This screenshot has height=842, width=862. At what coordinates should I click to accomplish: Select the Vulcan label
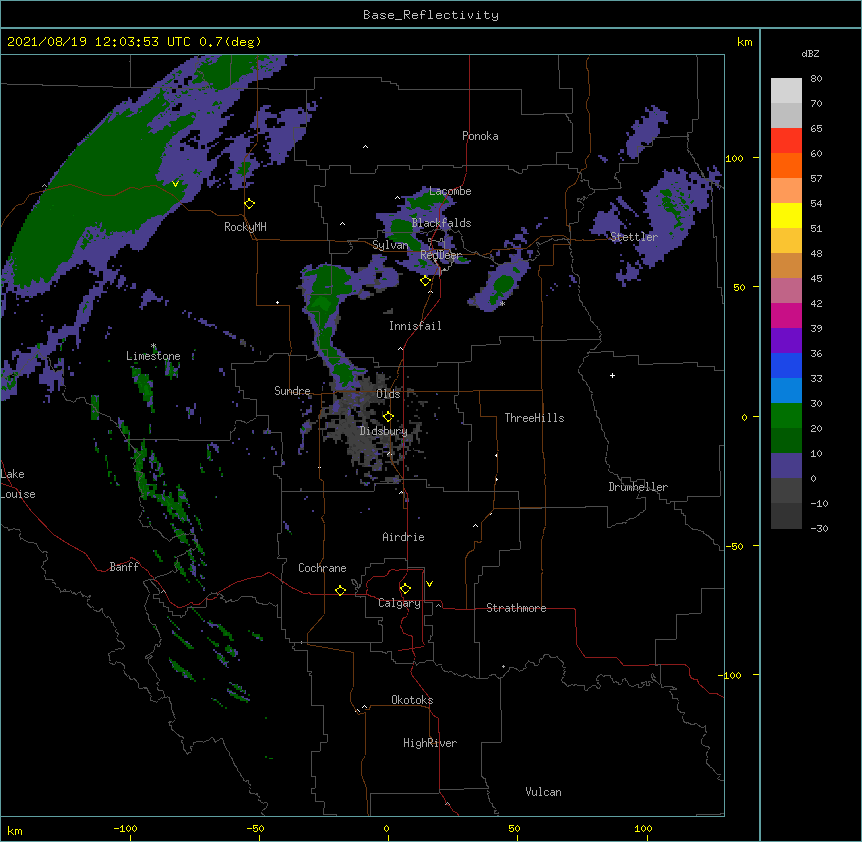pos(543,792)
